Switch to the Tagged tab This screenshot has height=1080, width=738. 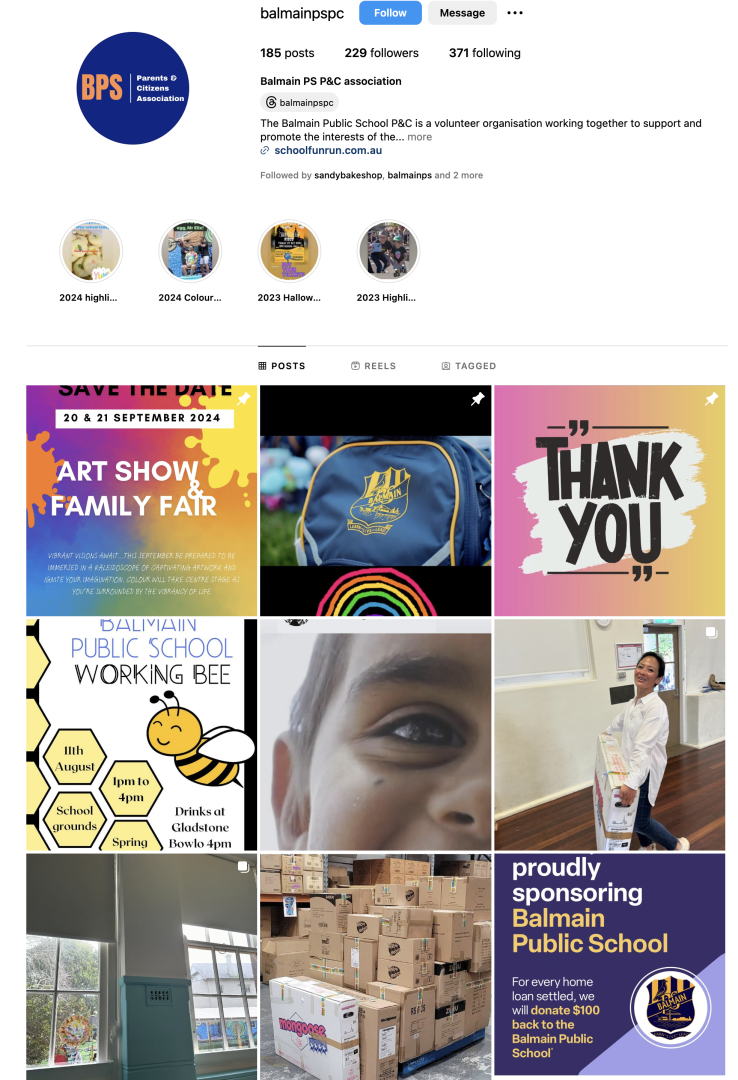coord(469,366)
